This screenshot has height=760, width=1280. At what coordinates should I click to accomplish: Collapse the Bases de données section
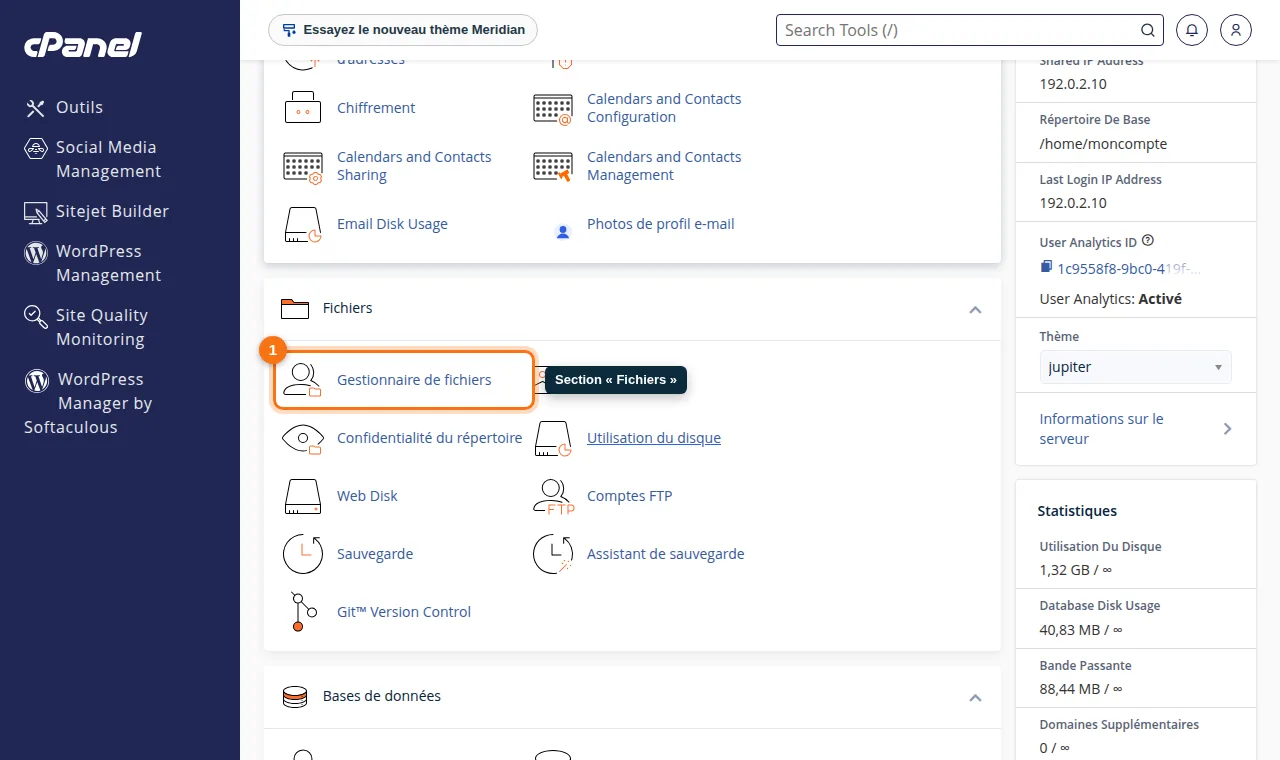click(975, 697)
